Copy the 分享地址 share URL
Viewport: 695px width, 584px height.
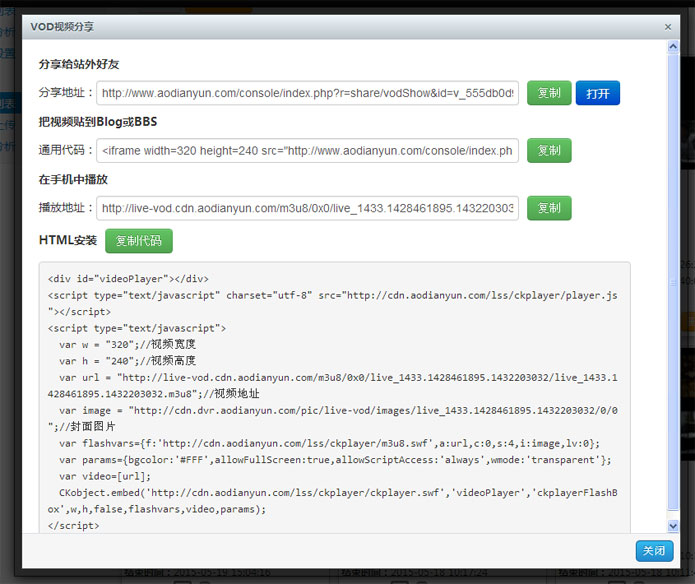549,93
